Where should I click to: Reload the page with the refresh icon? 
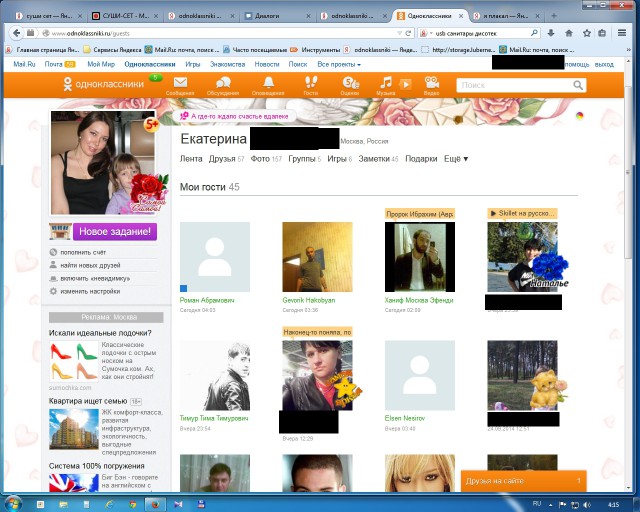pyautogui.click(x=408, y=33)
